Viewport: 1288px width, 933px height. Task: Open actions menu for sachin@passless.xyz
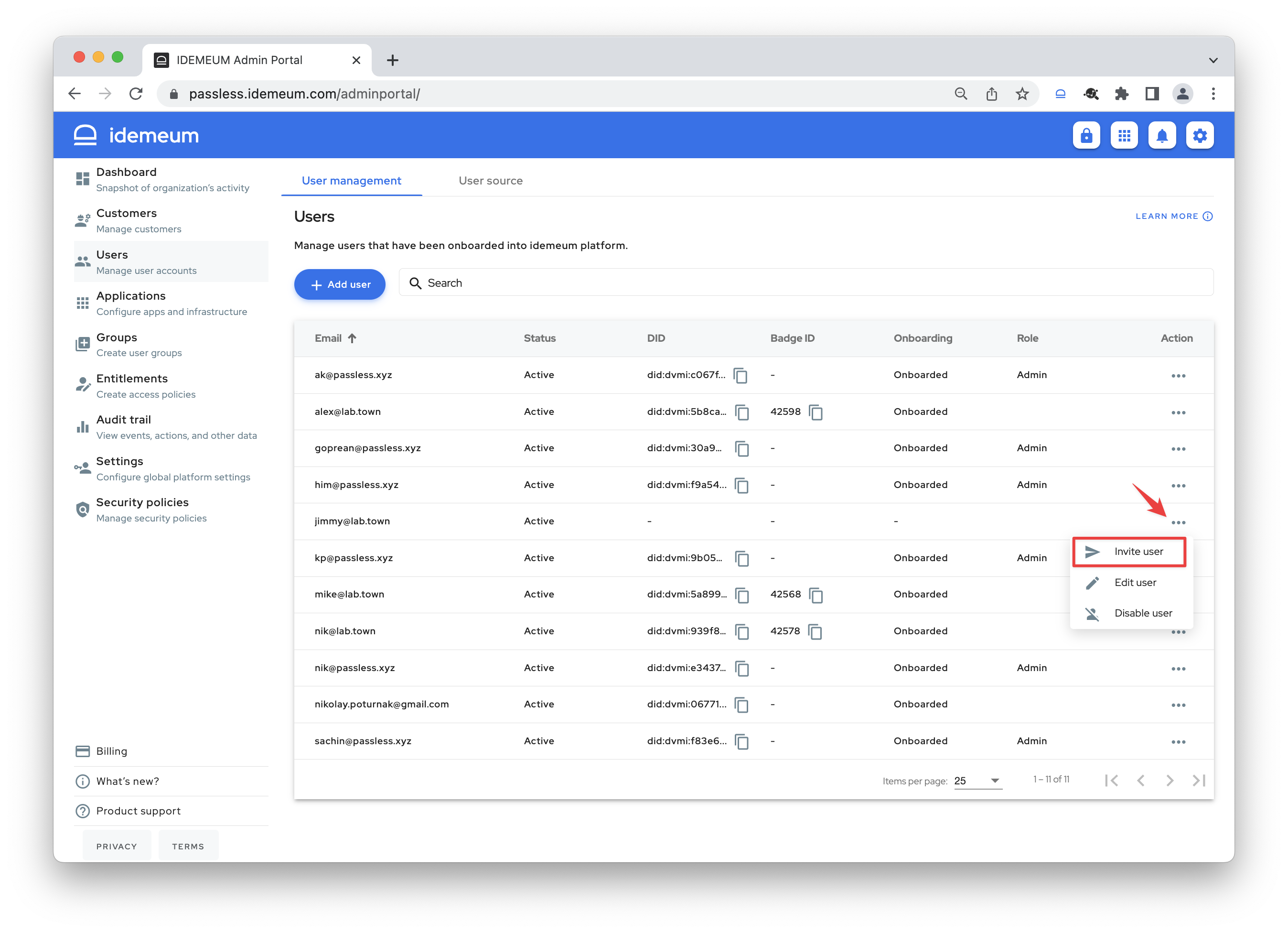click(1178, 741)
